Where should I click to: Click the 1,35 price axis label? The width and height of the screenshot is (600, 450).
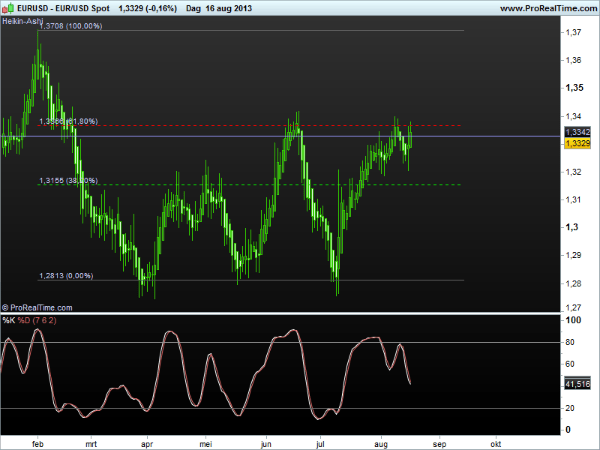click(x=574, y=88)
